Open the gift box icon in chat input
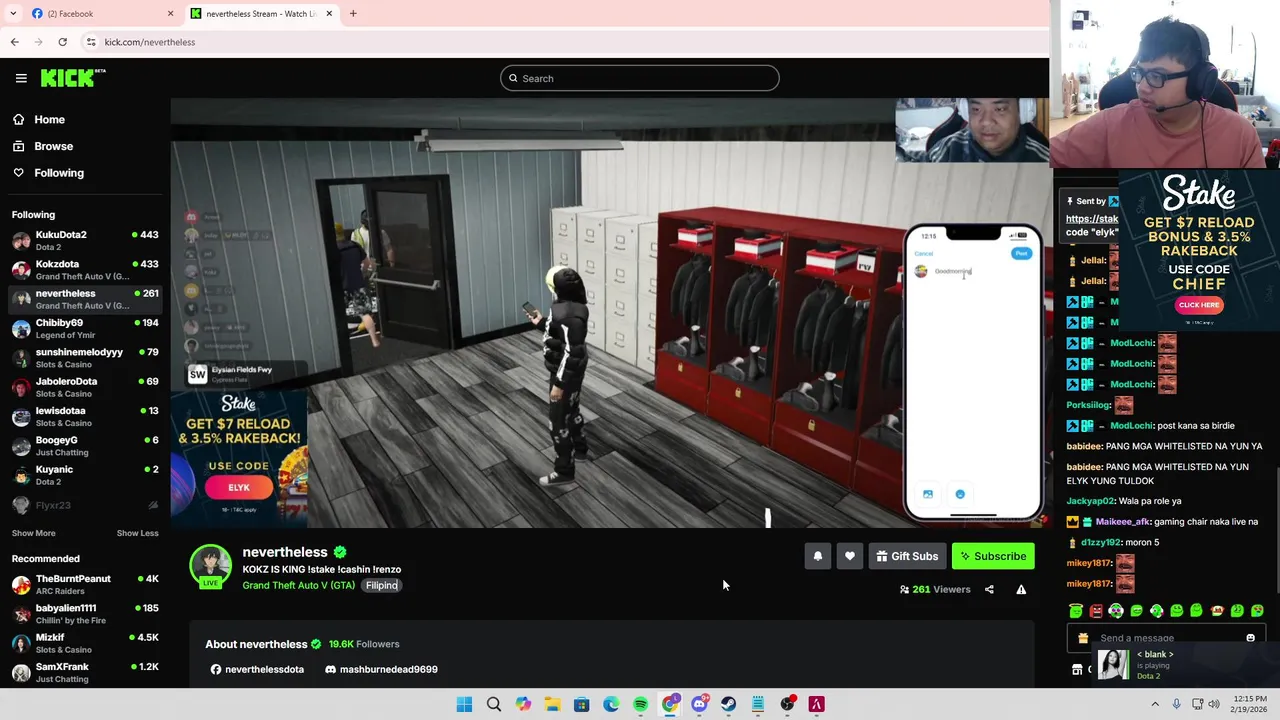This screenshot has width=1280, height=720. point(1083,638)
